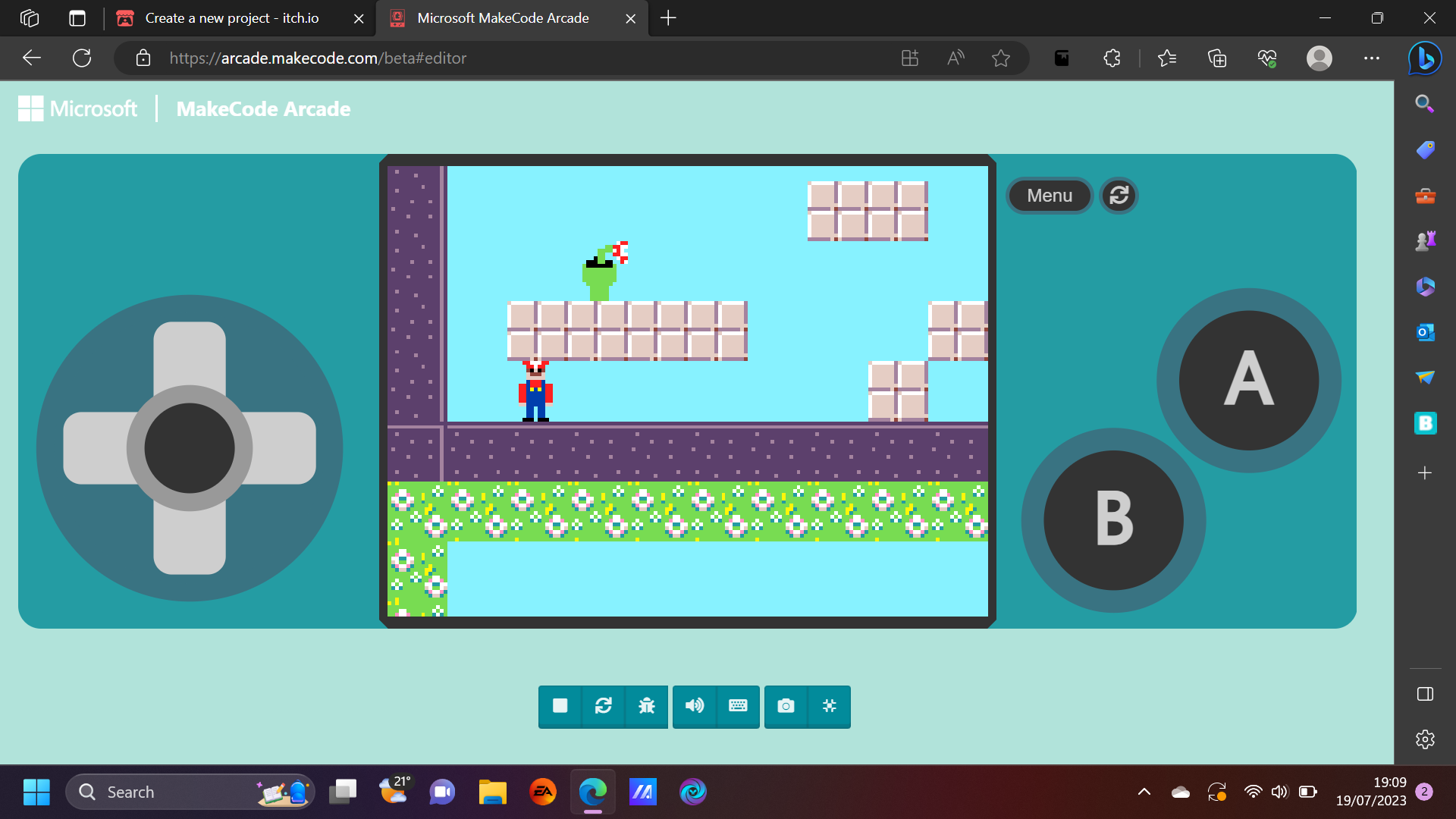Open tab actions menu in the title bar

(77, 18)
